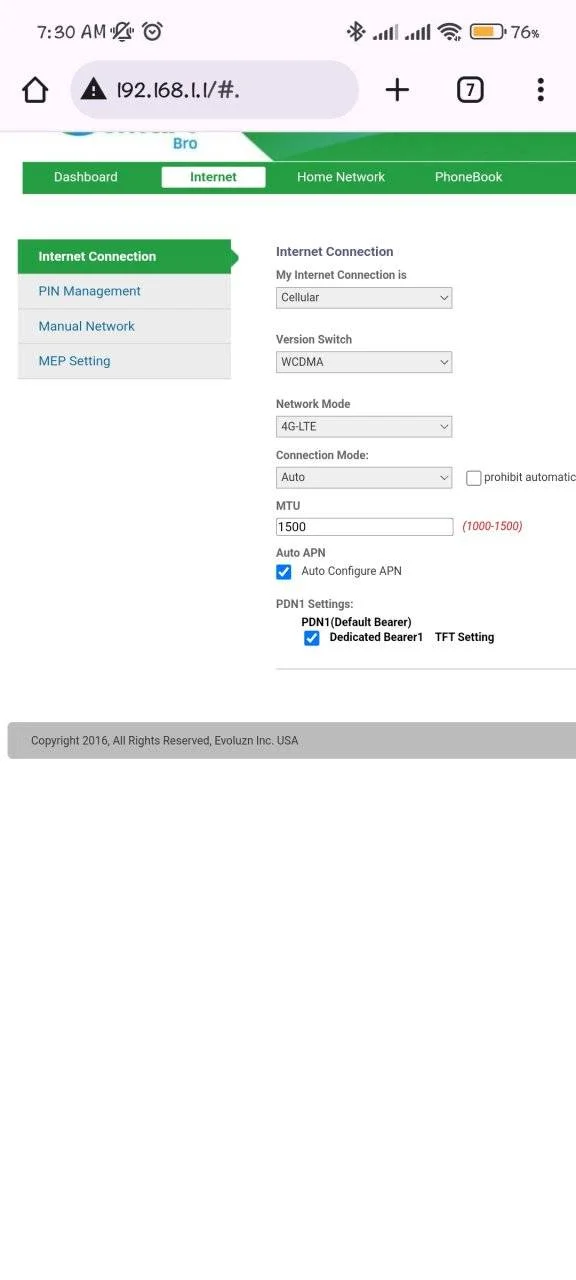
Task: Click the Auto APN label
Action: pos(301,553)
